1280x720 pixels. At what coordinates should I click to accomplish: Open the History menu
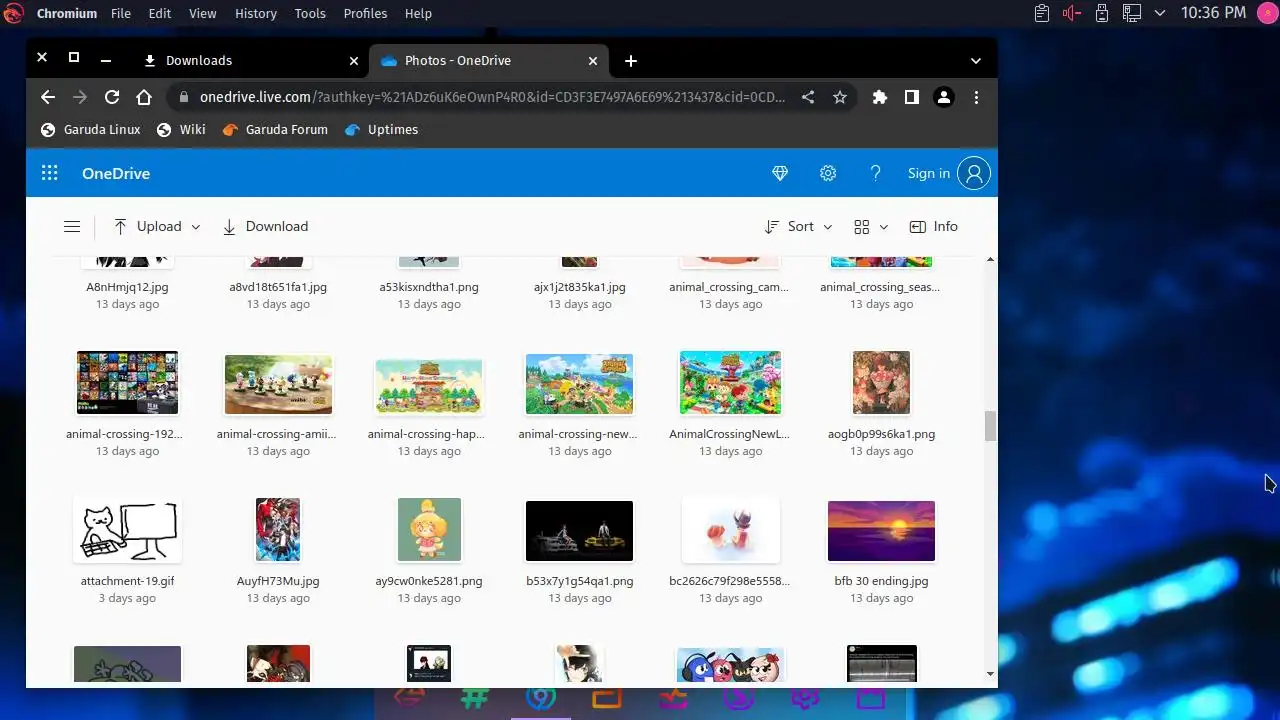tap(256, 13)
